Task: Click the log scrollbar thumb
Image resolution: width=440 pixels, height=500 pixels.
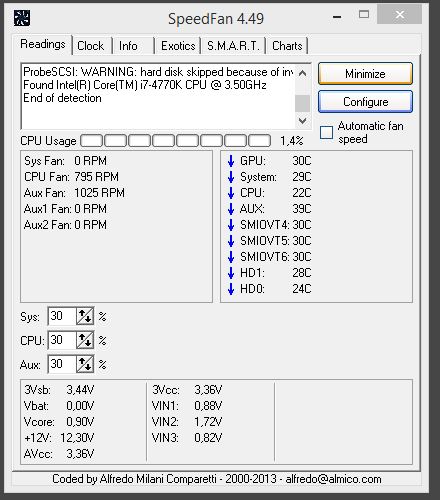Action: coord(302,103)
